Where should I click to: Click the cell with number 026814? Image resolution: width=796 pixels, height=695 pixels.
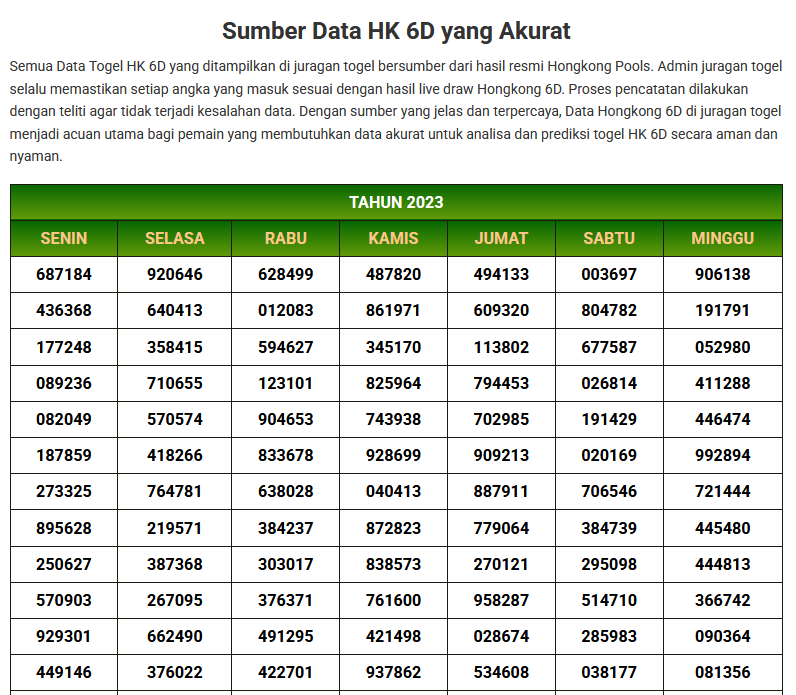click(x=609, y=383)
